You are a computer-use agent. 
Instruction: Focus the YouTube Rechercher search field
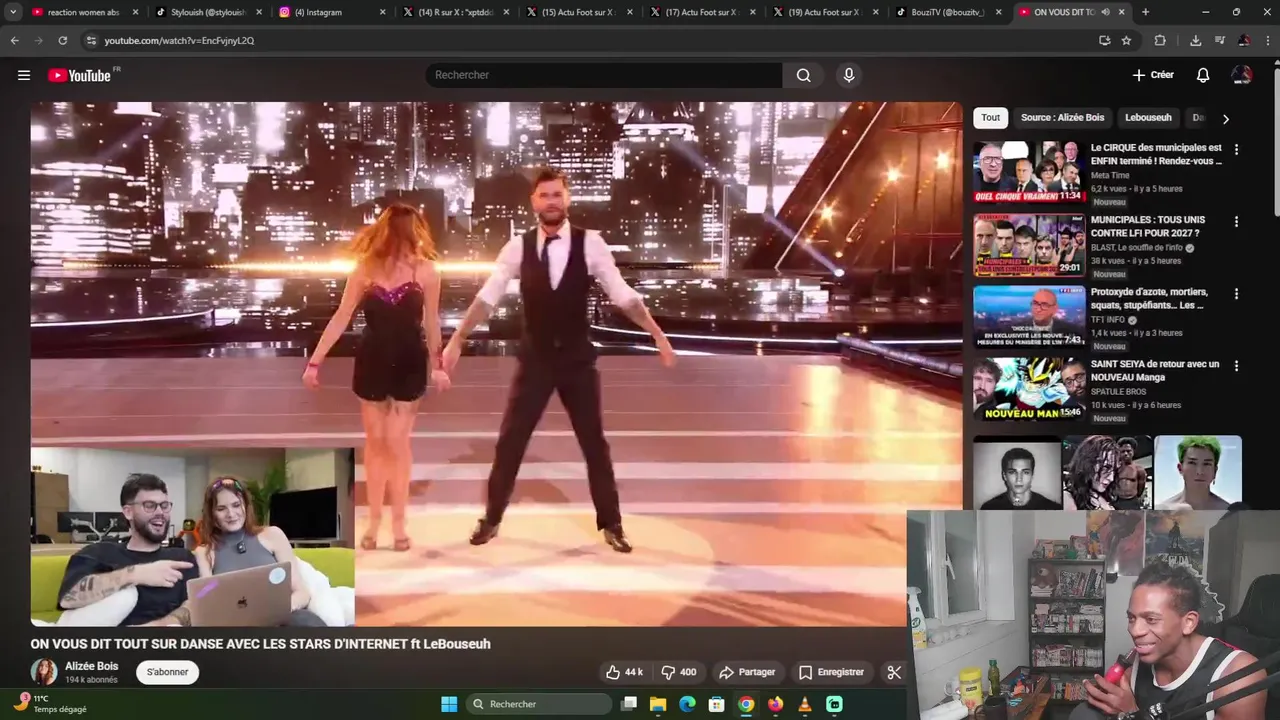coord(606,75)
